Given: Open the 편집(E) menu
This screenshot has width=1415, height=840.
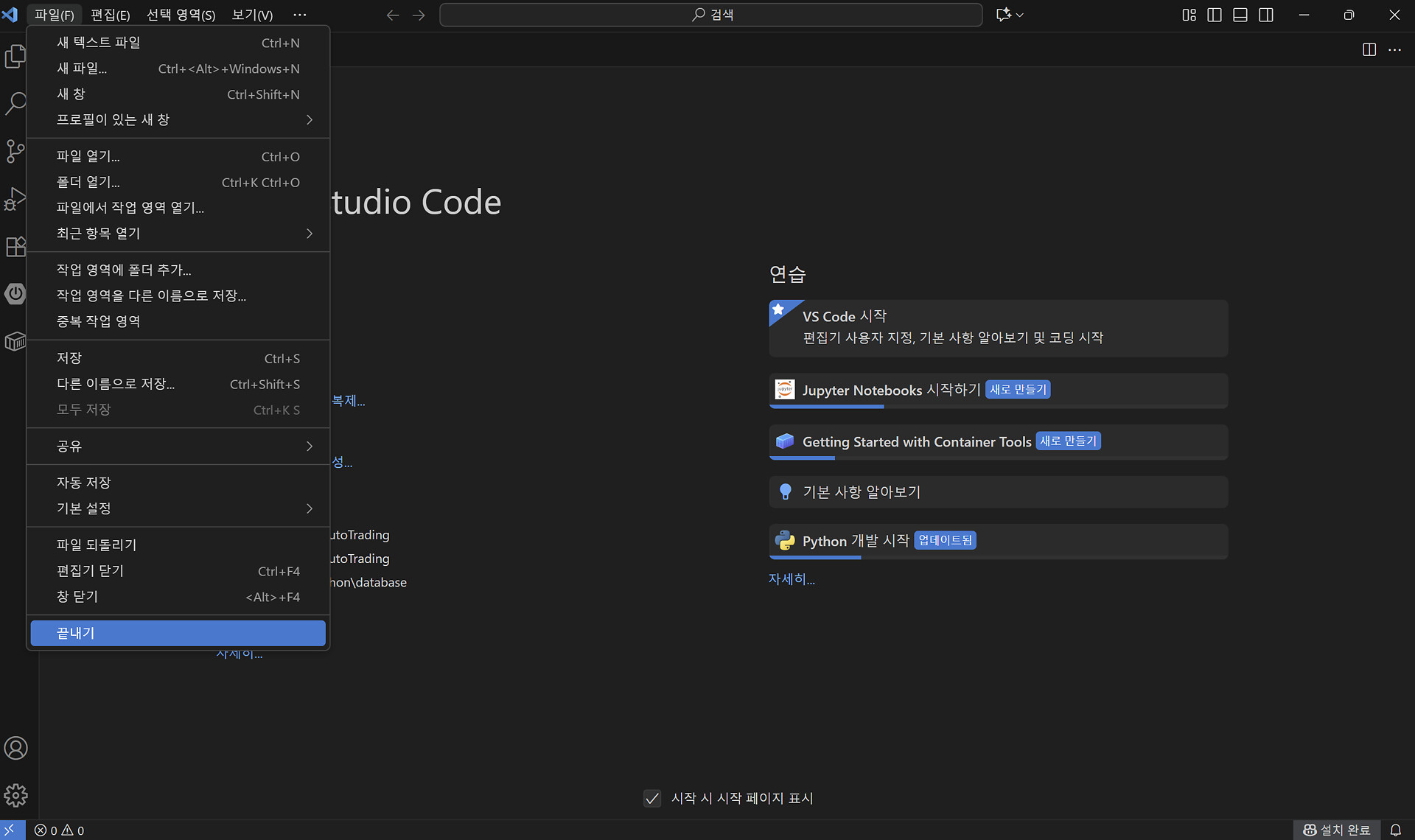Looking at the screenshot, I should click(x=110, y=15).
